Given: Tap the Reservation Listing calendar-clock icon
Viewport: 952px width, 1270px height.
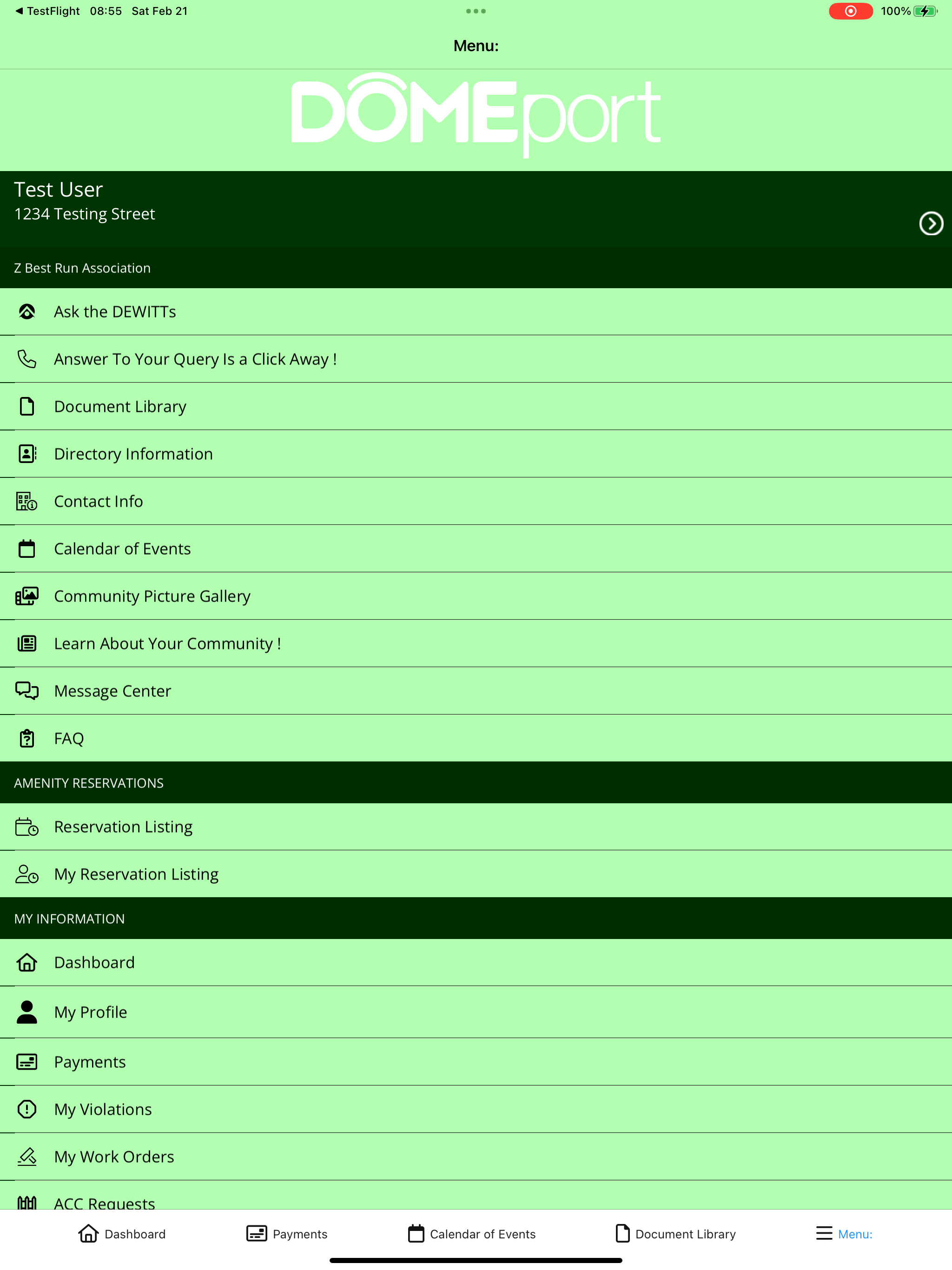Looking at the screenshot, I should point(26,827).
